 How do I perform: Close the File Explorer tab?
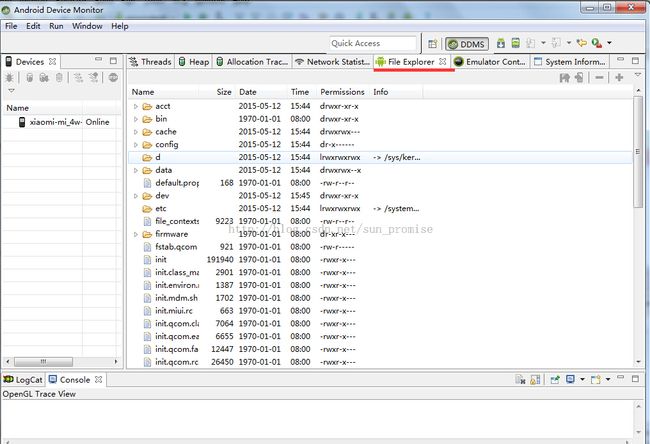click(443, 61)
